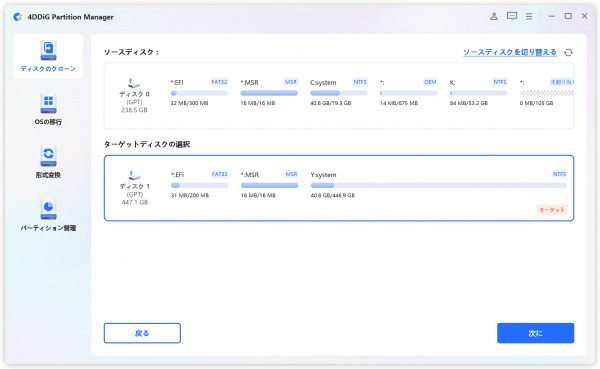
Task: Click the ディスク 0 drive icon
Action: tap(134, 83)
